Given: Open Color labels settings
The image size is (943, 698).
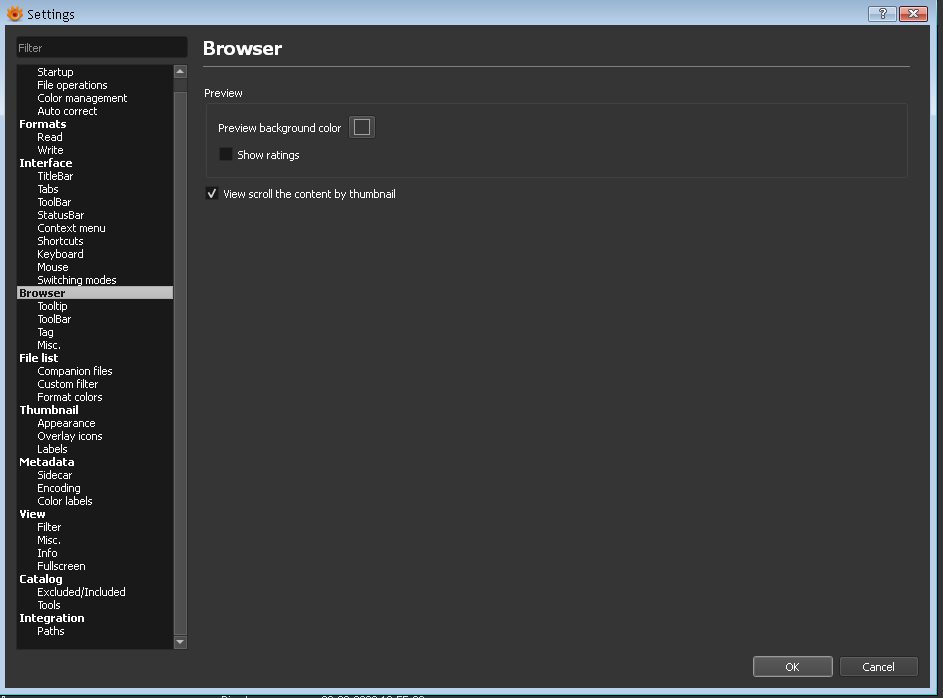Looking at the screenshot, I should click(65, 501).
